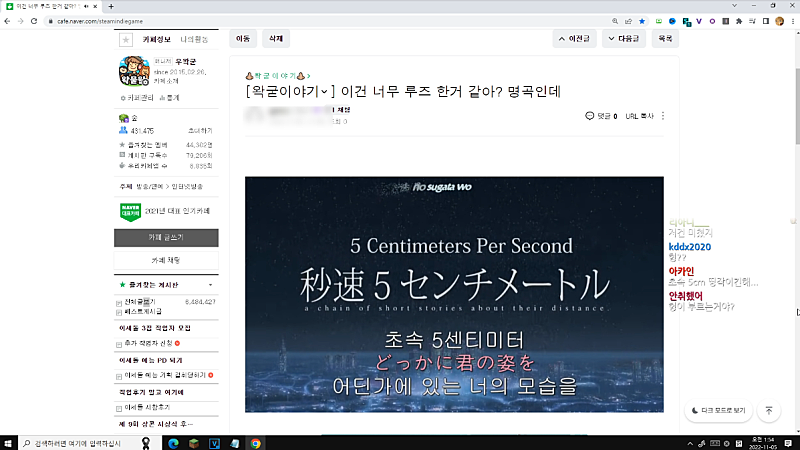Viewport: 800px width, 450px height.
Task: Click the address bar URL field
Action: [x=327, y=21]
